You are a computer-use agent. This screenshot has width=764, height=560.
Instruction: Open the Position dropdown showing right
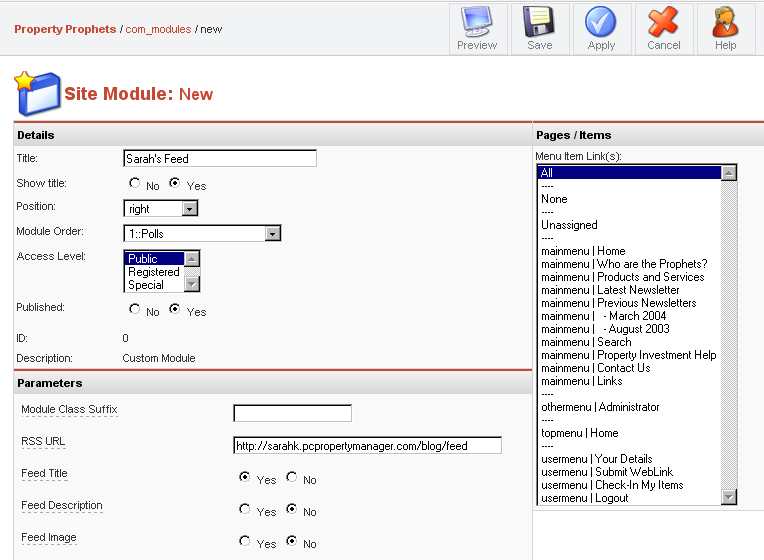[161, 209]
